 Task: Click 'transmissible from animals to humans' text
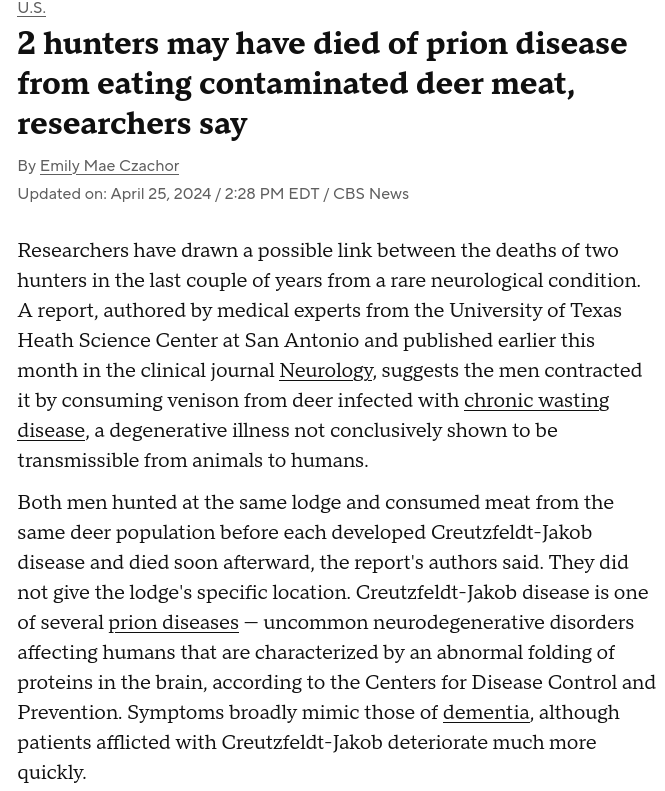[191, 461]
